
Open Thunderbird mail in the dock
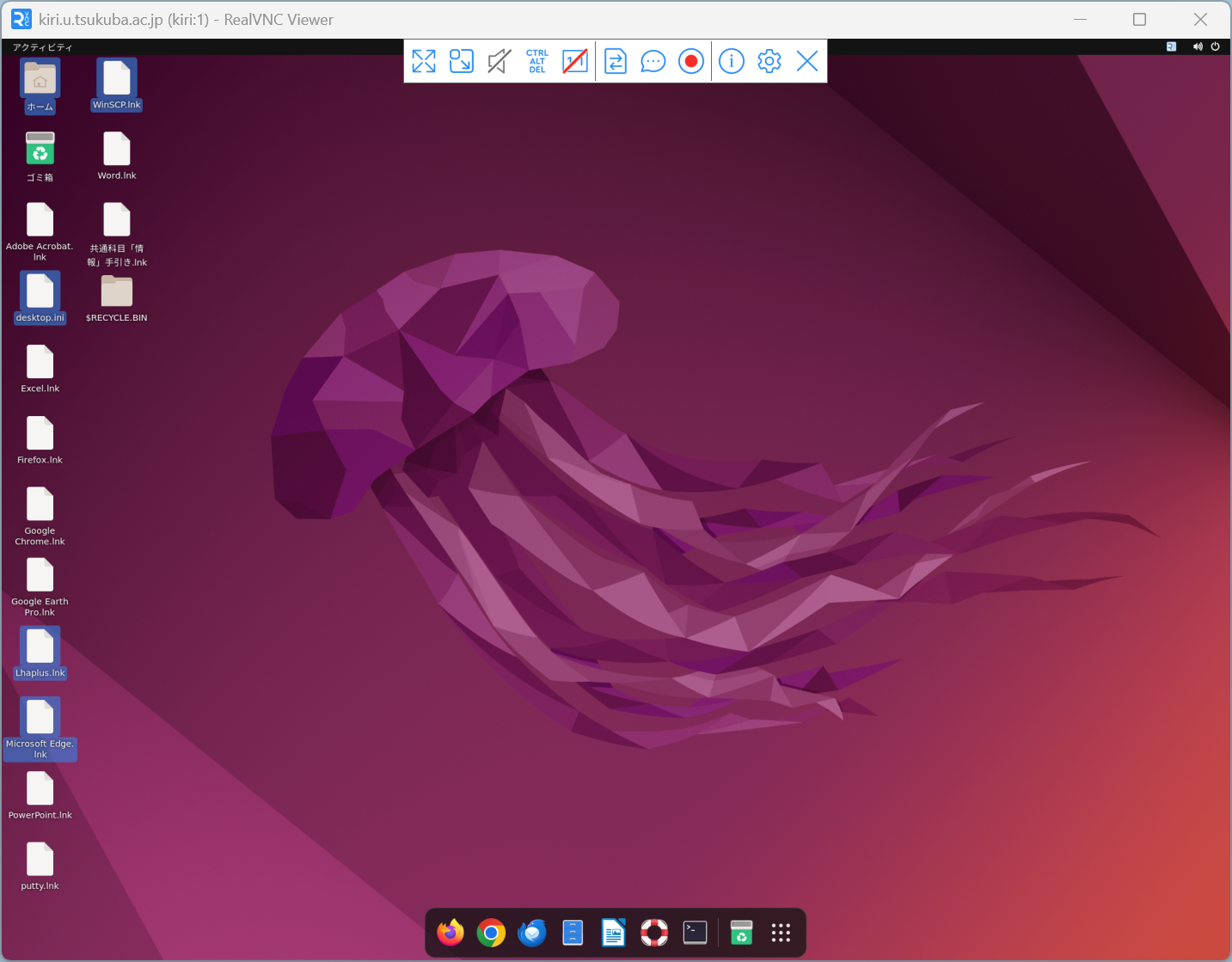click(x=532, y=933)
